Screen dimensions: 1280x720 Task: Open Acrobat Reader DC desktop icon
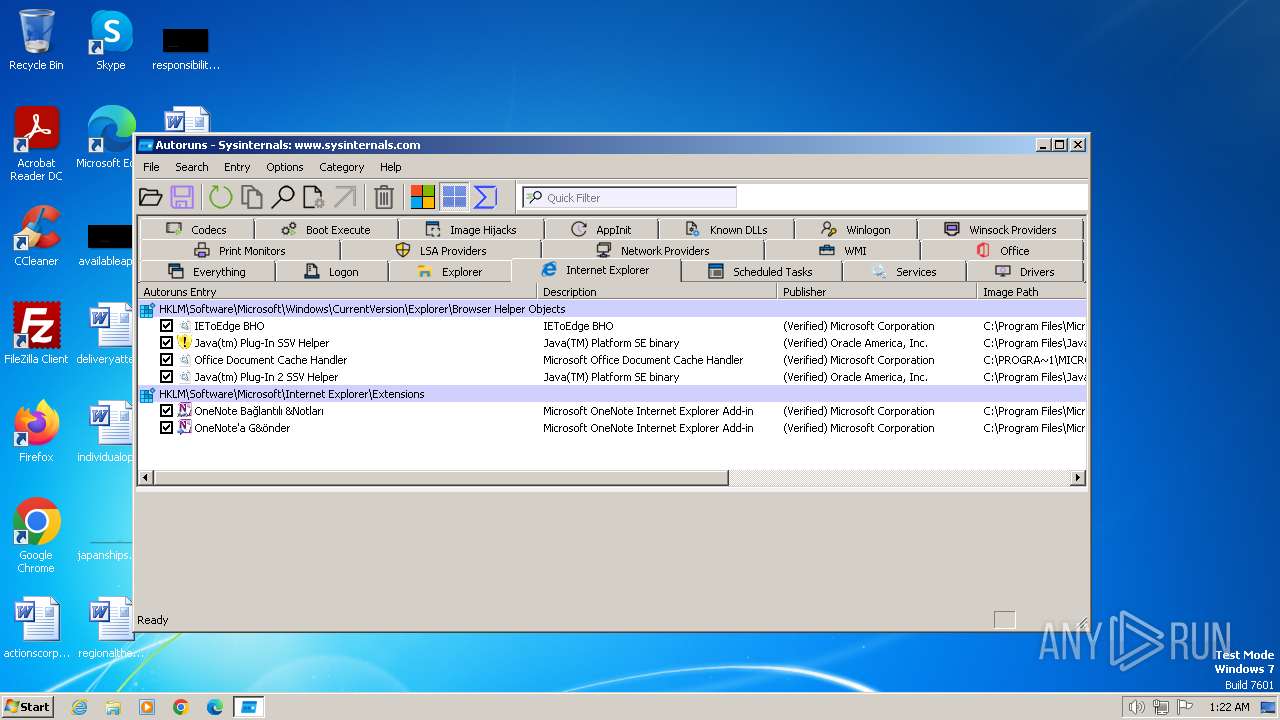click(36, 143)
